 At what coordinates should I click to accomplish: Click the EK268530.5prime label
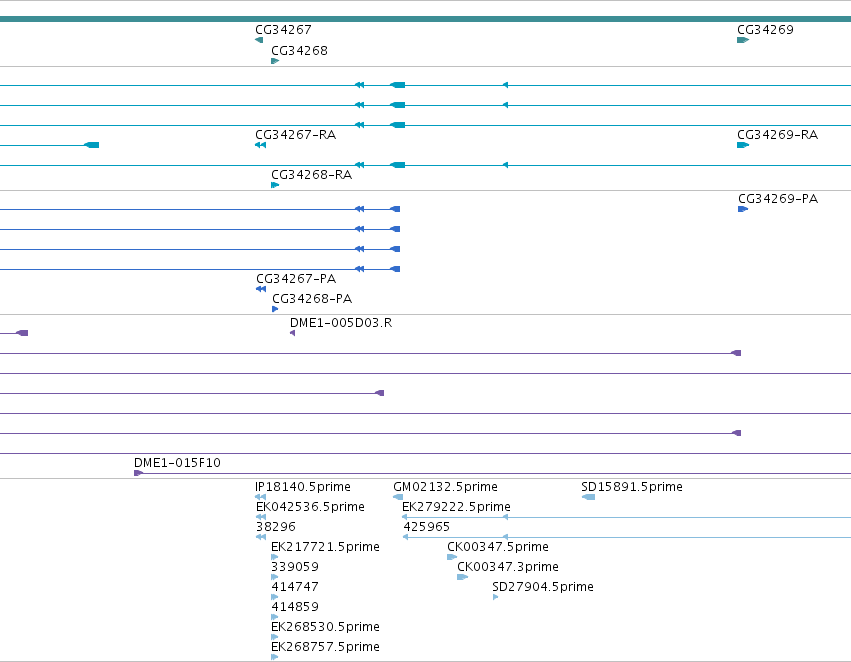326,627
